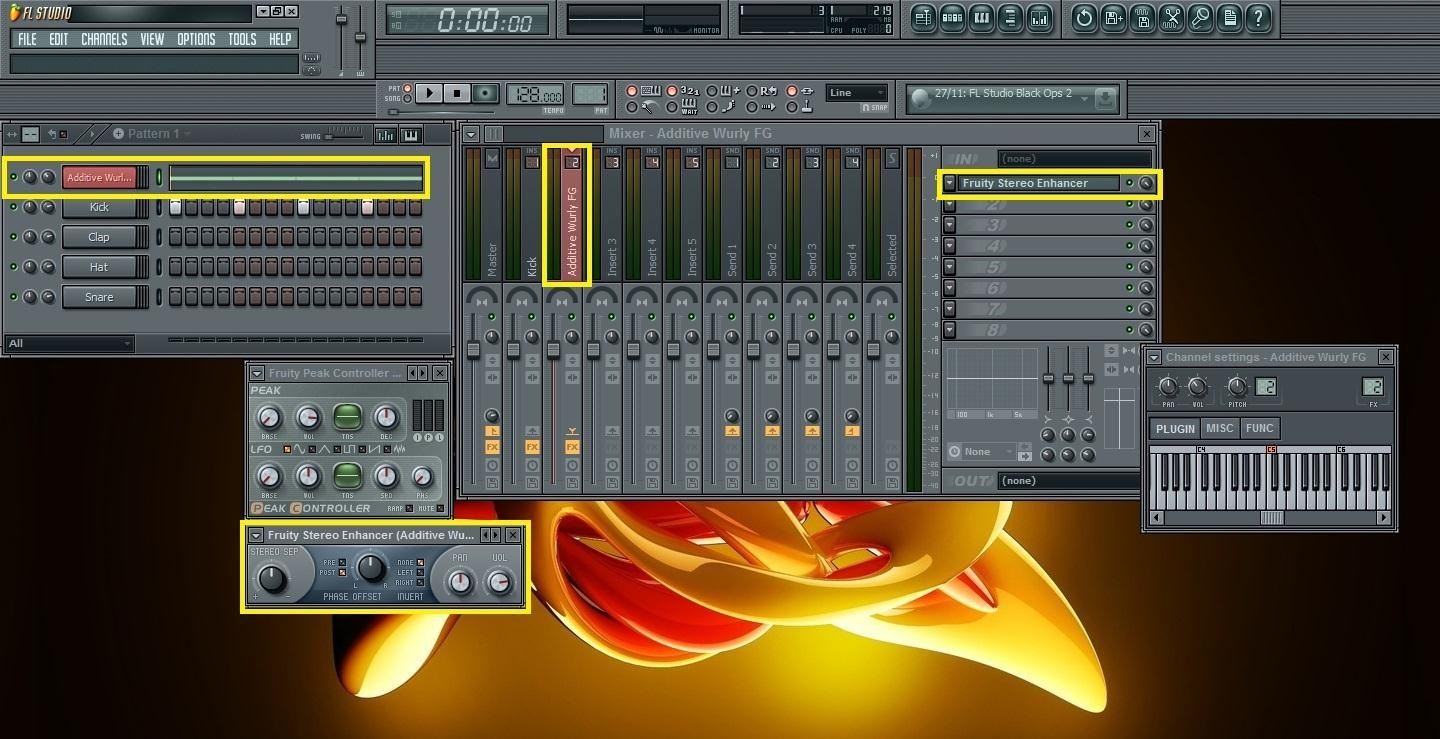Show the Step Sequencer via toolbar icon
Image resolution: width=1440 pixels, height=739 pixels.
click(952, 18)
